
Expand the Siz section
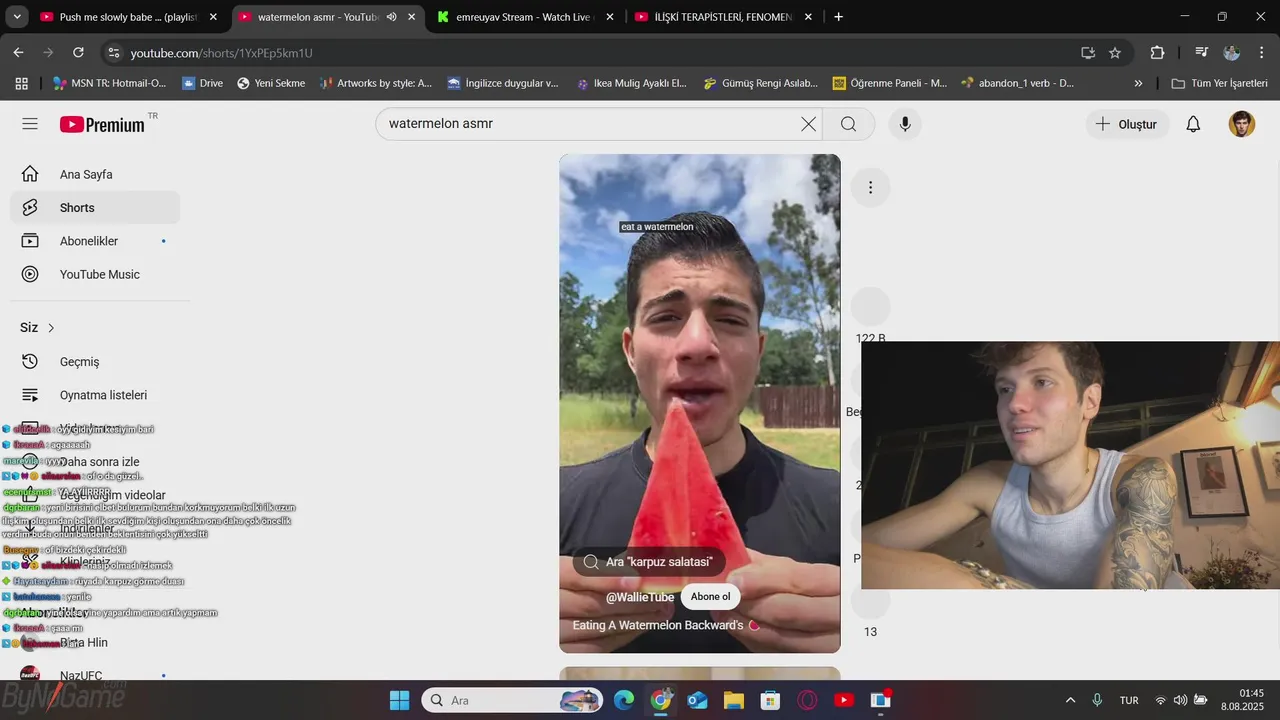click(38, 327)
